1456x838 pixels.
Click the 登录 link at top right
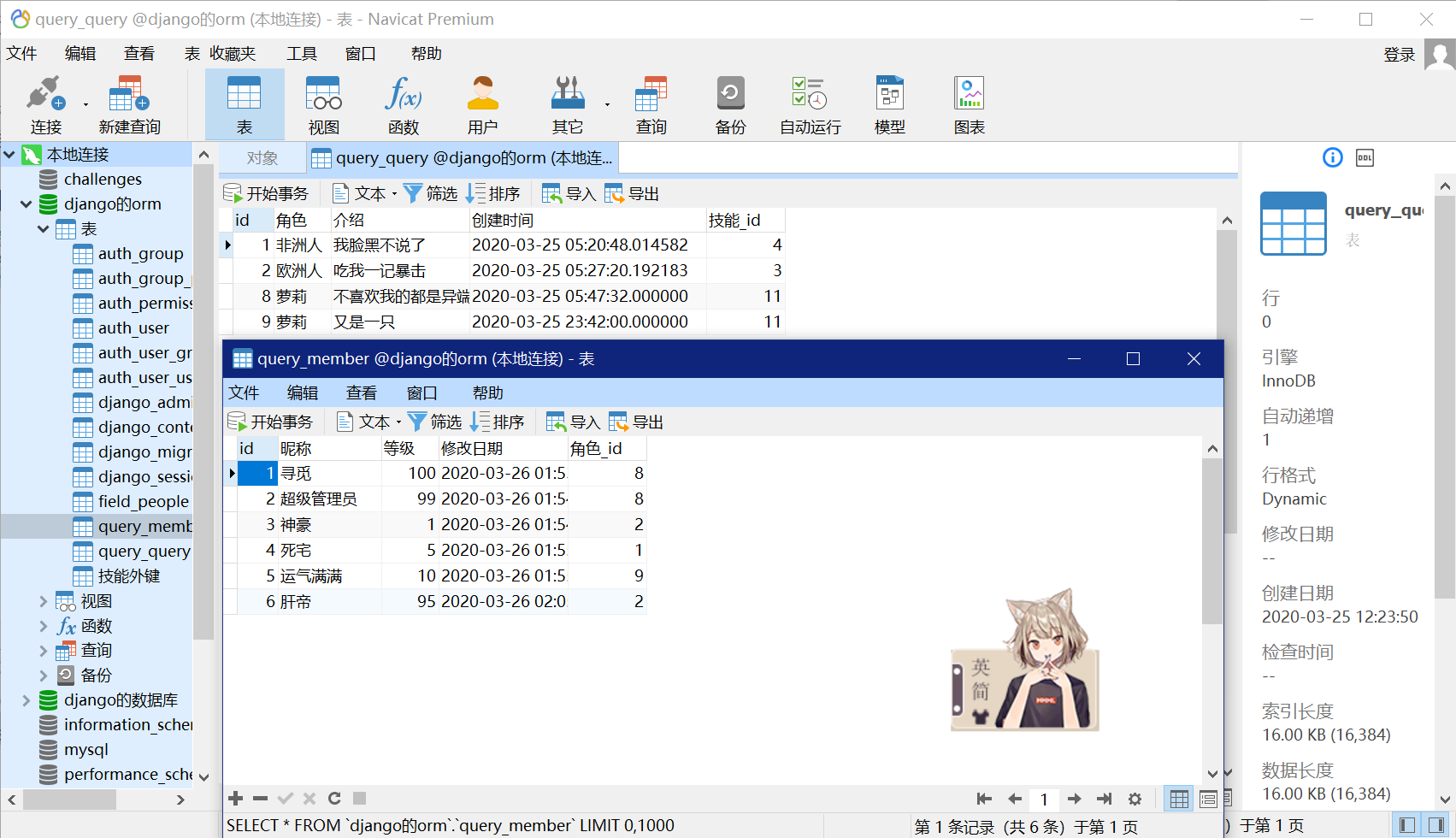[1400, 53]
